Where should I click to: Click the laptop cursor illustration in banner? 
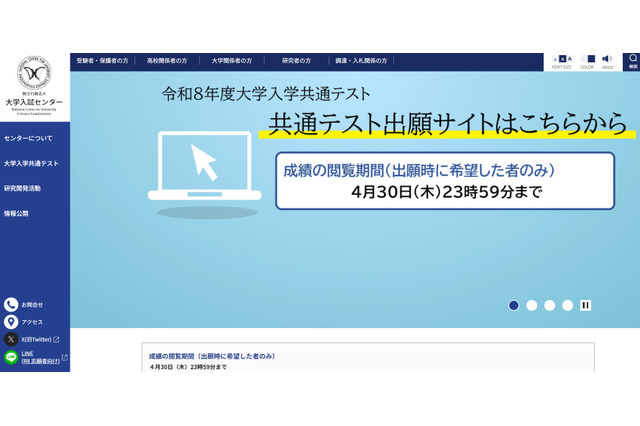tap(204, 173)
